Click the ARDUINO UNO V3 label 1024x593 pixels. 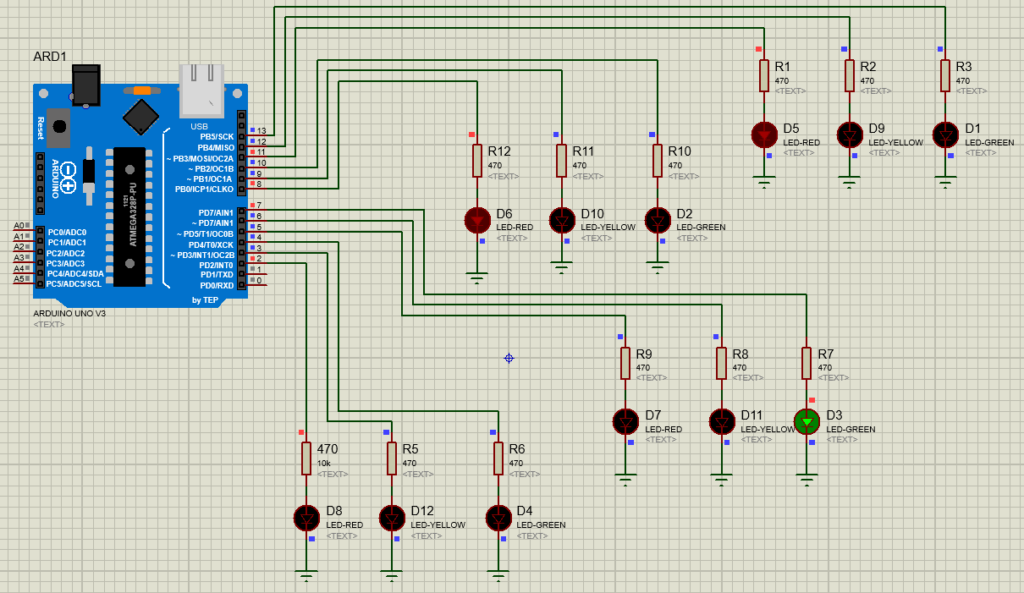click(x=69, y=313)
